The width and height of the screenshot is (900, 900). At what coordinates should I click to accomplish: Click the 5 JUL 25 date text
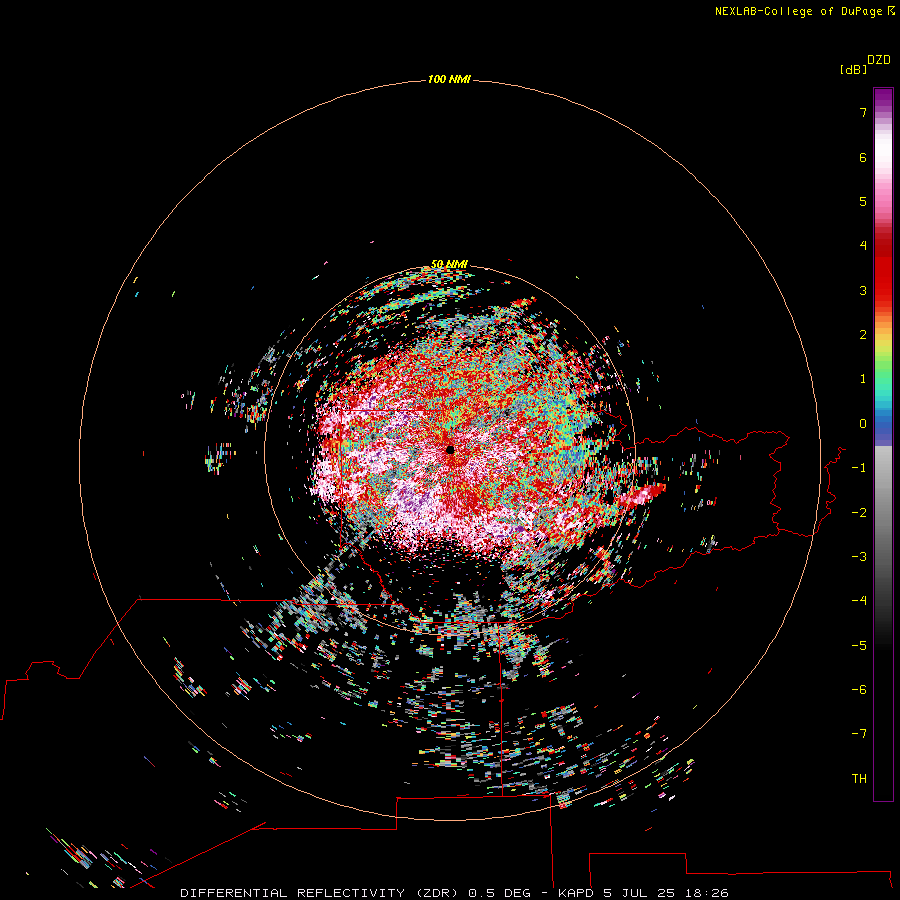pos(638,893)
